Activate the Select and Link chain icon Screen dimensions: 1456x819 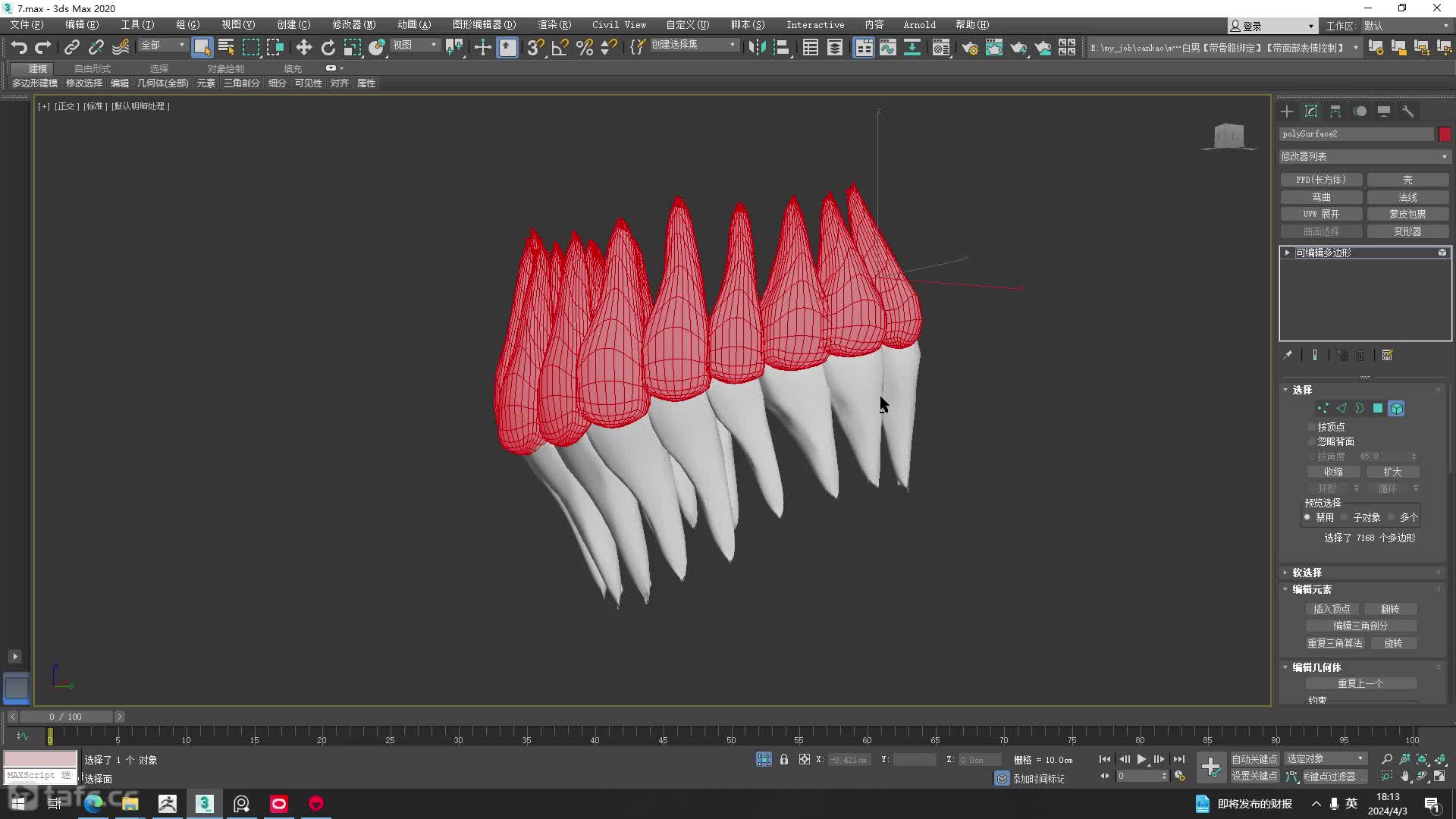tap(72, 47)
